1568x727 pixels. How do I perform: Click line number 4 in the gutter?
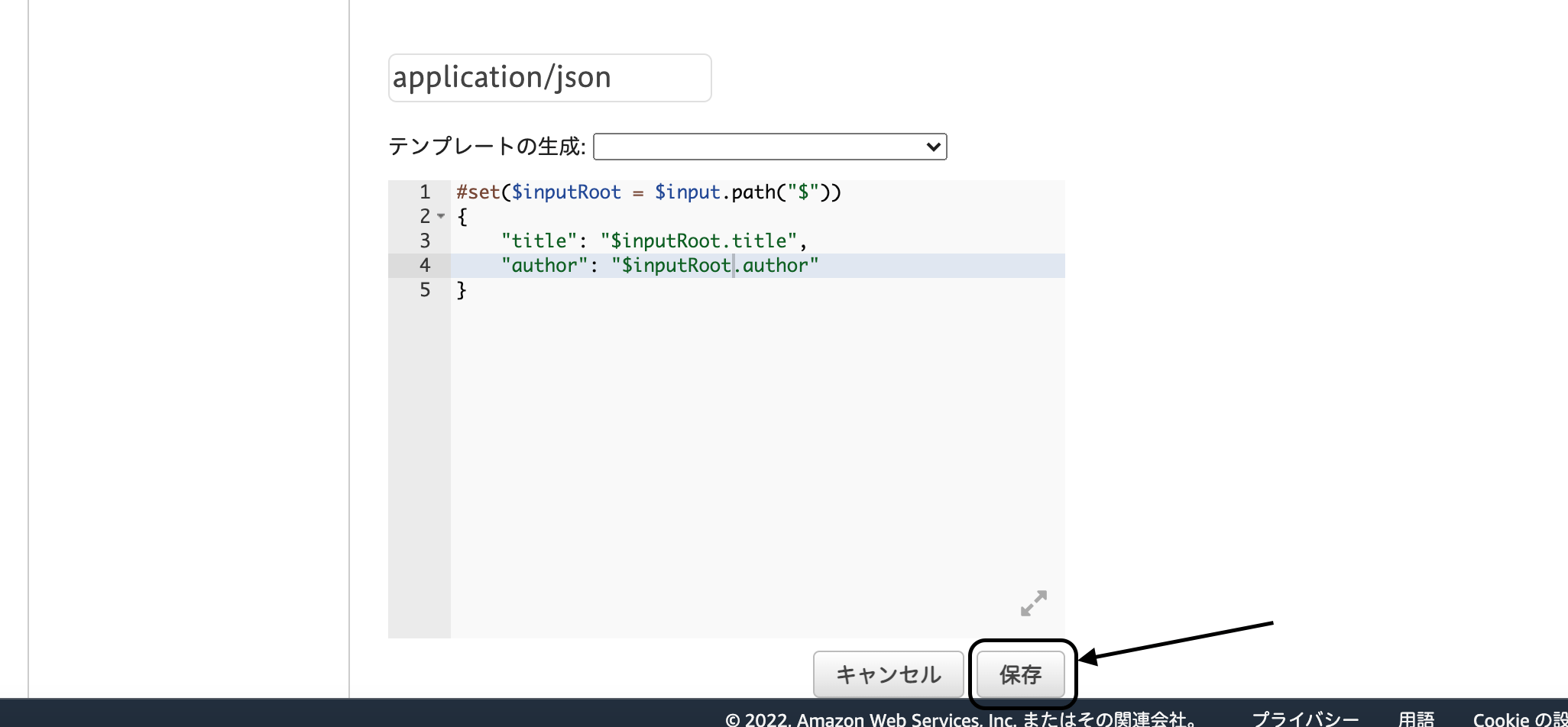tap(425, 266)
